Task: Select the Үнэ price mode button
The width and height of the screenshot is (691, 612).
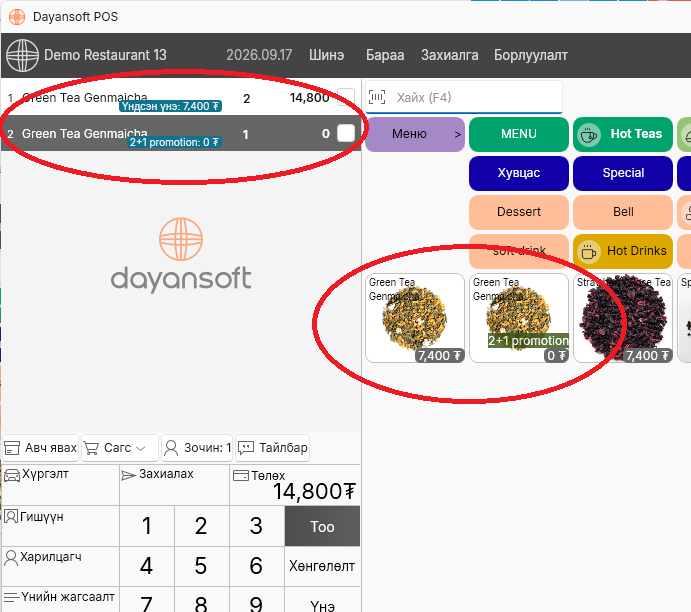Action: [x=322, y=600]
